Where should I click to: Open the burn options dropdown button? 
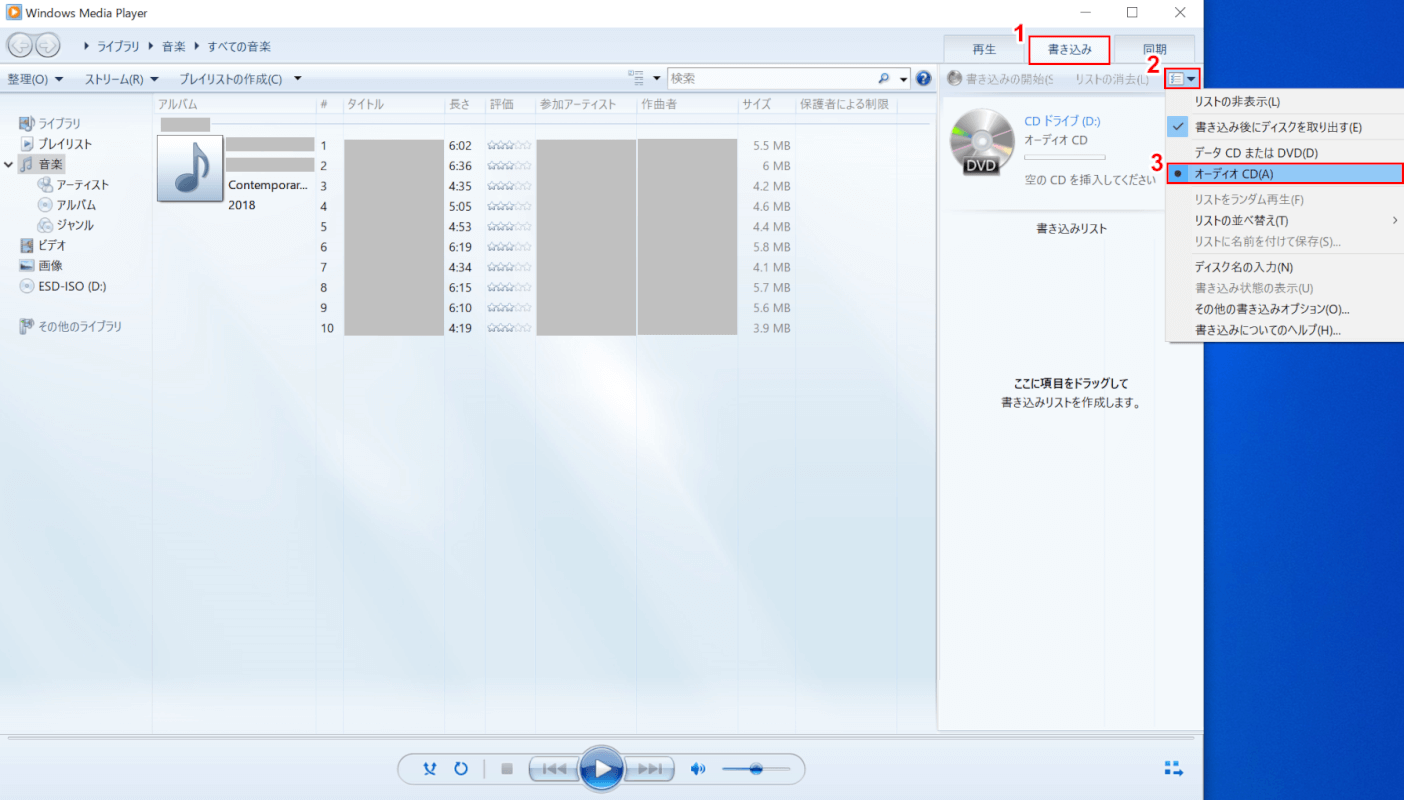(1183, 78)
